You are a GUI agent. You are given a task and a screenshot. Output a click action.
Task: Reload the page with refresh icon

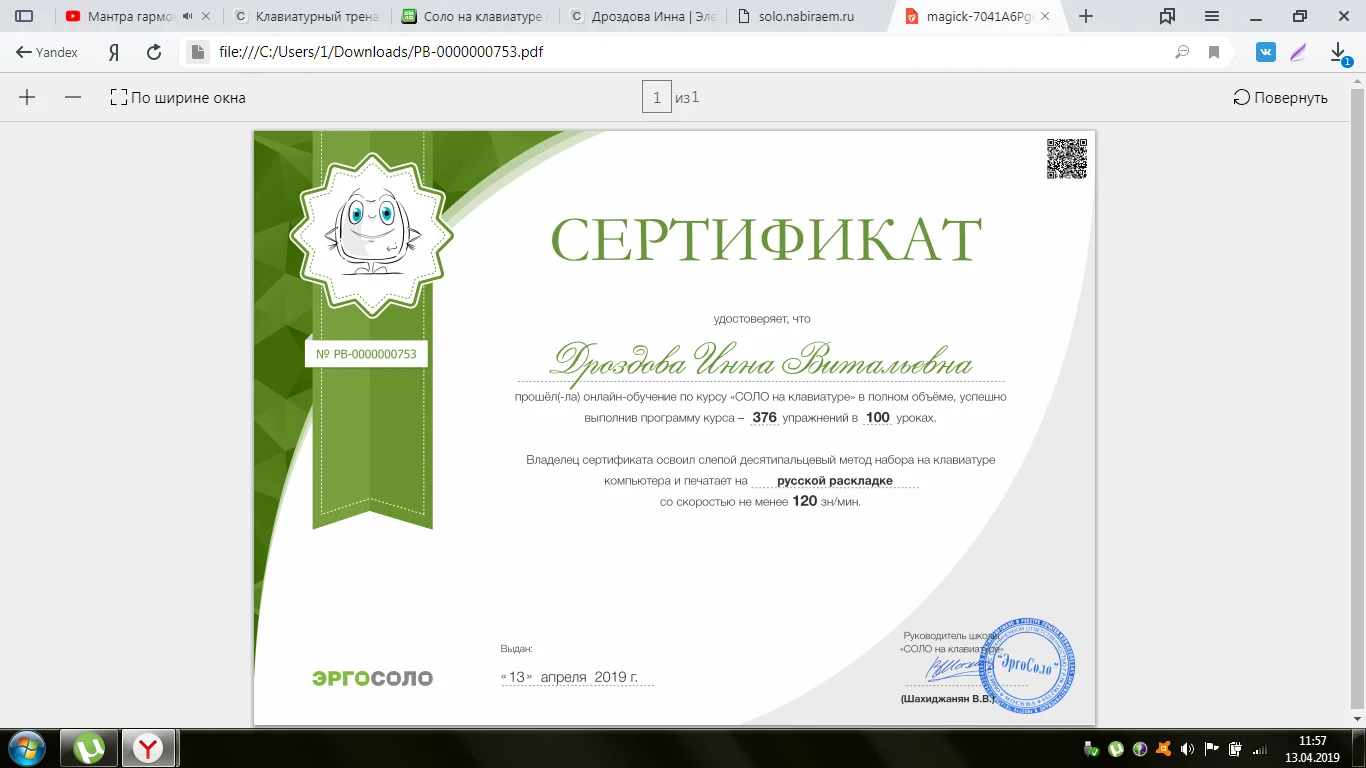(154, 53)
